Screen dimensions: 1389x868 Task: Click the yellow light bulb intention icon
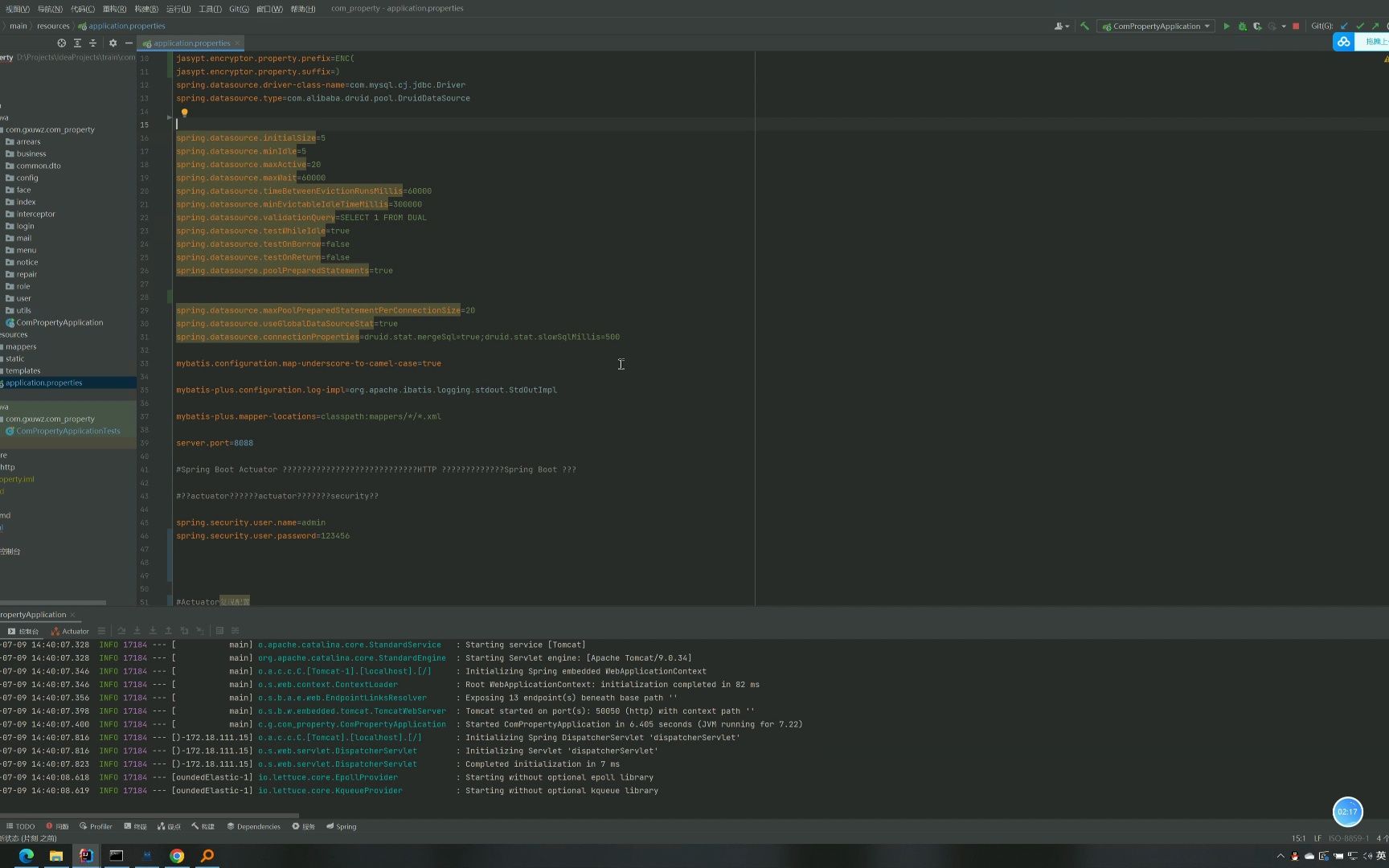click(x=184, y=113)
